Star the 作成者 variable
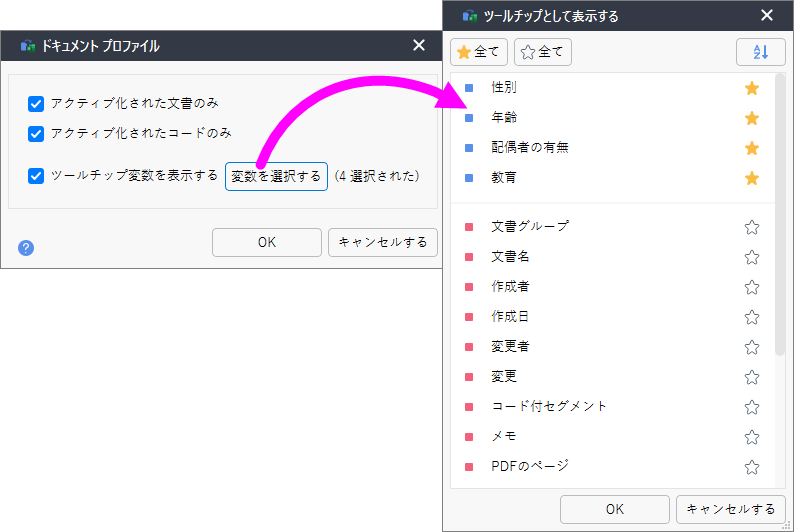 tap(751, 287)
